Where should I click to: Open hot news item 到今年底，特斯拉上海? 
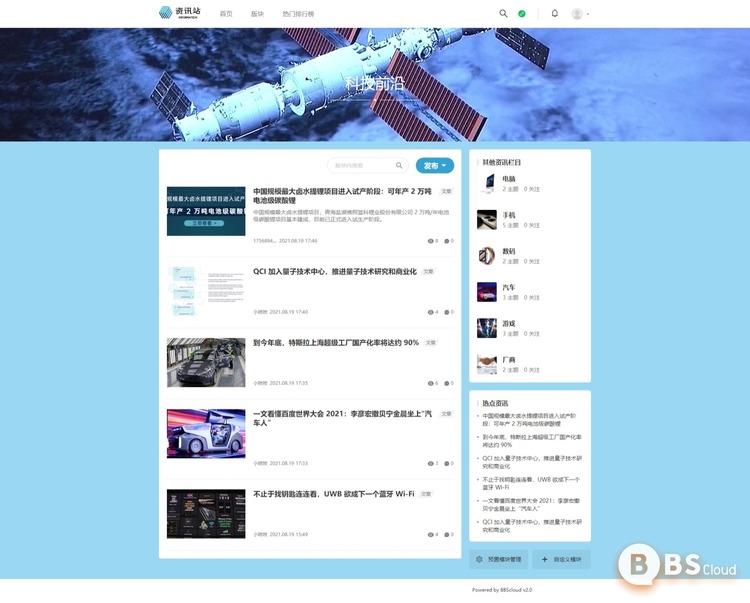(532, 441)
